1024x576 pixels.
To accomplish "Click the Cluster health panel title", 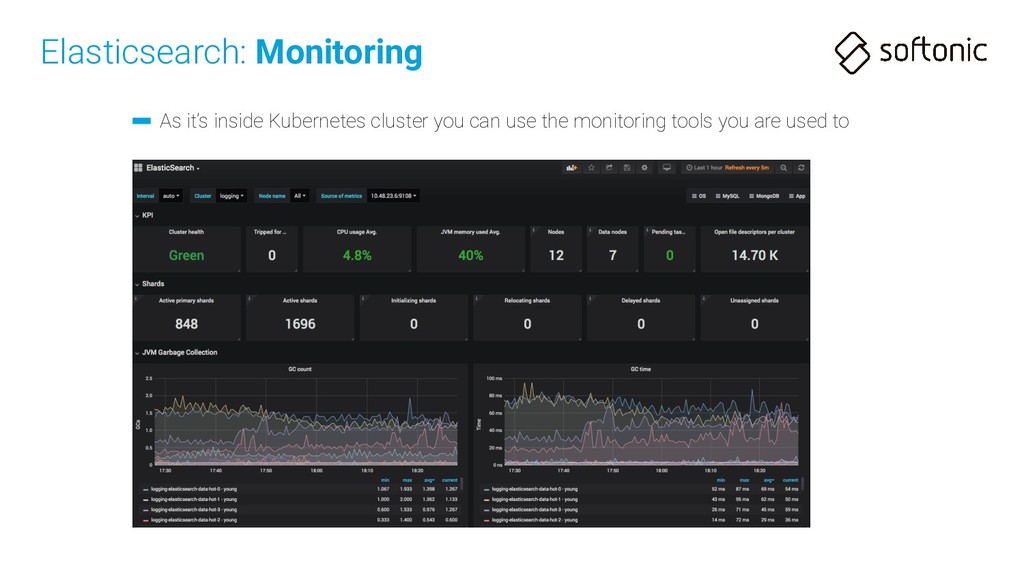I will coord(186,232).
